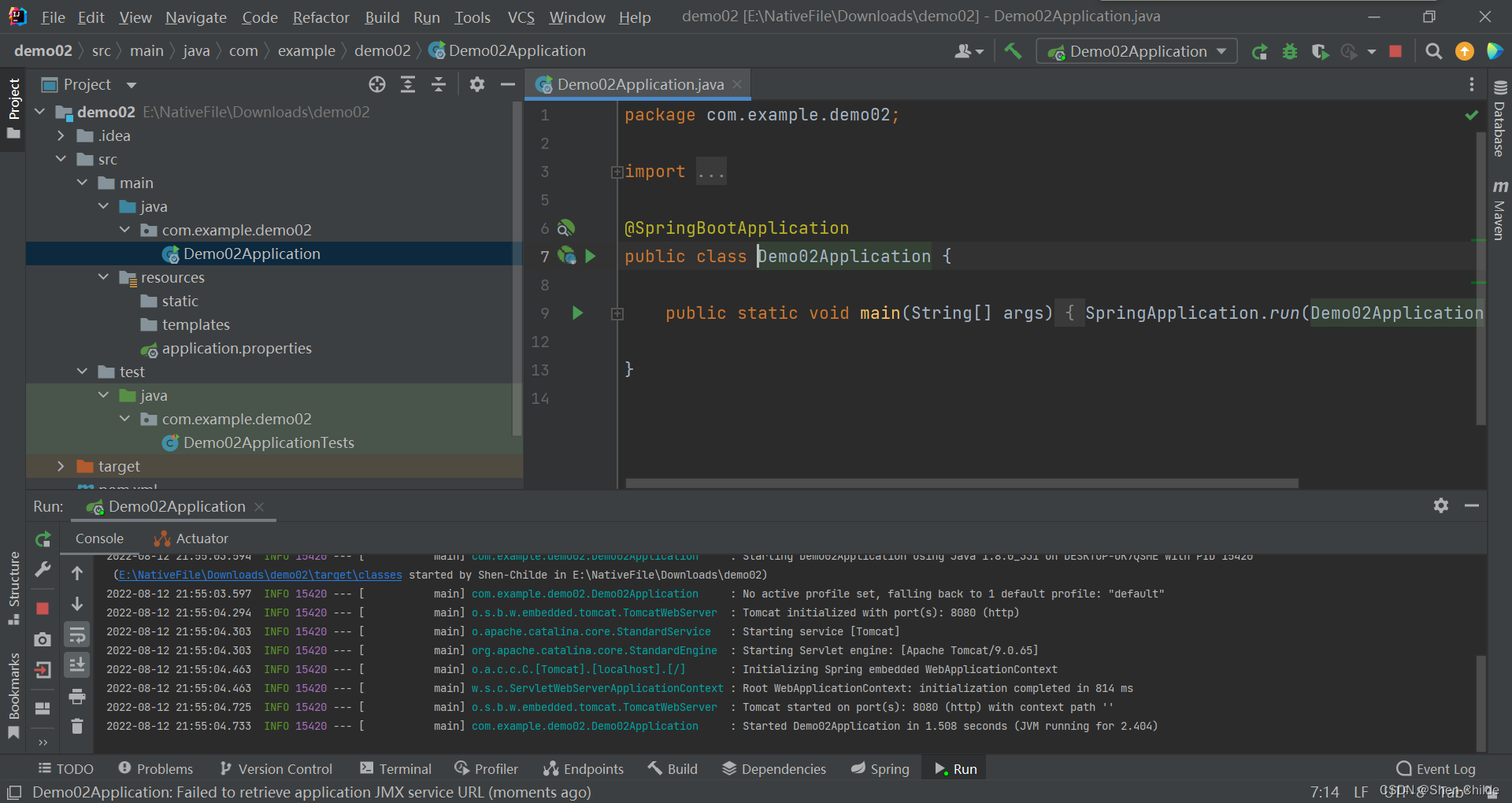Open target\classes path link in console
Viewport: 1512px width, 803px height.
pos(260,575)
